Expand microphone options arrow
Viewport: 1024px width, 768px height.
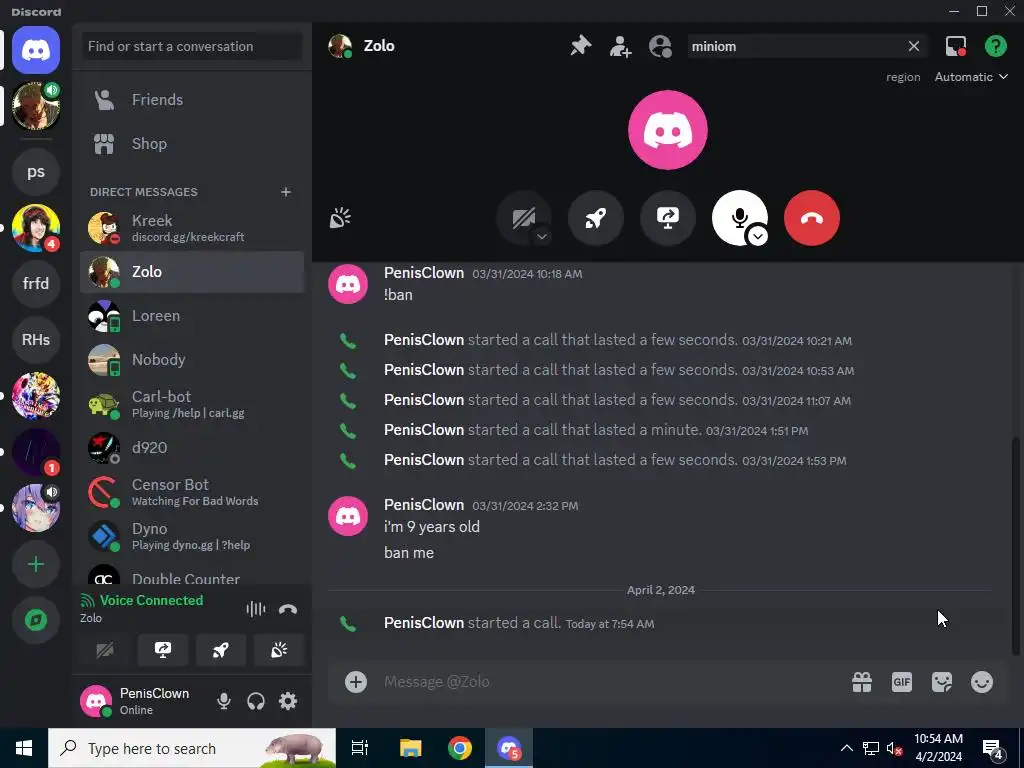tap(758, 236)
